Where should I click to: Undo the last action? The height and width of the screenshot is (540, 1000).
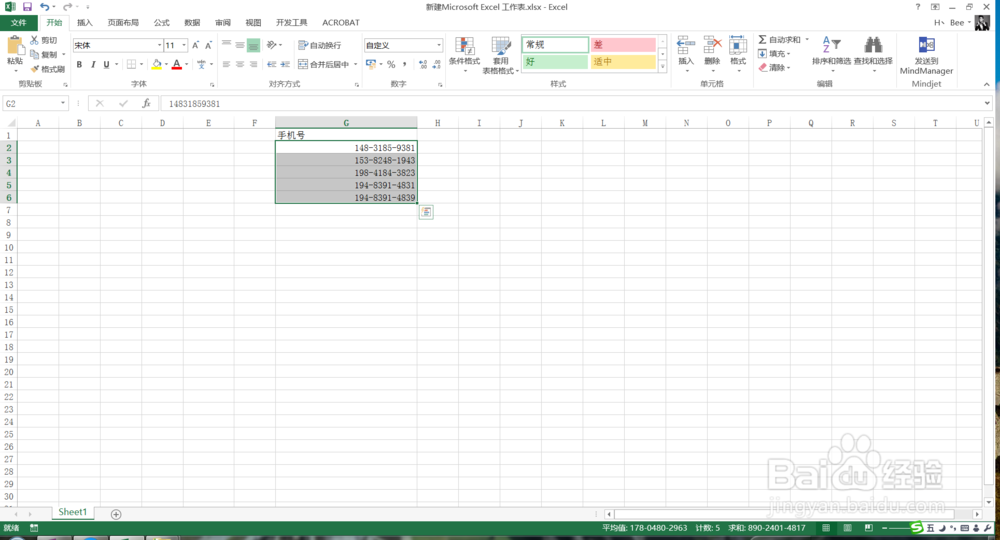click(44, 7)
